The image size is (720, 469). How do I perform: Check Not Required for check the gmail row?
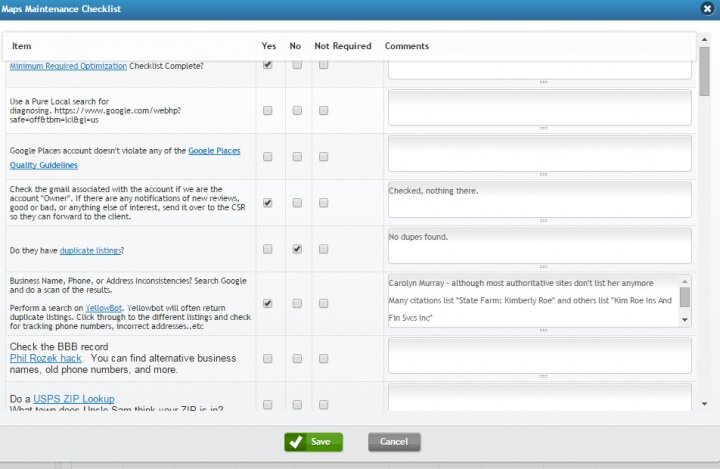[323, 203]
